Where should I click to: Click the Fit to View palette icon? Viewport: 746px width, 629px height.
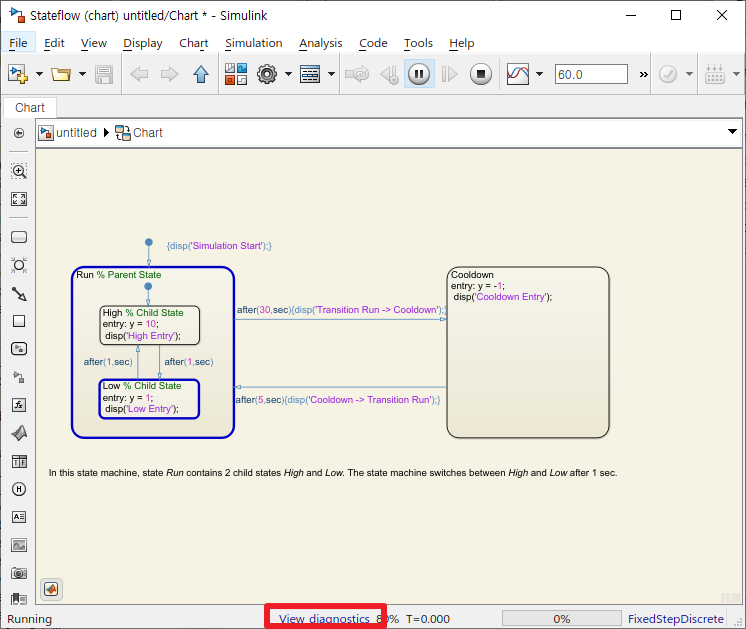[19, 199]
